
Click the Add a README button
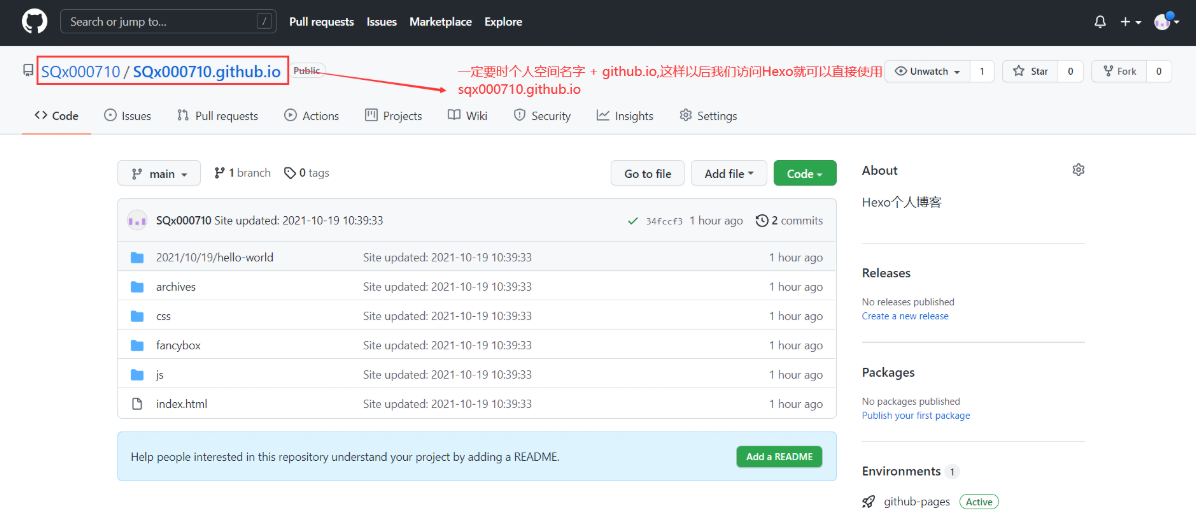(780, 456)
